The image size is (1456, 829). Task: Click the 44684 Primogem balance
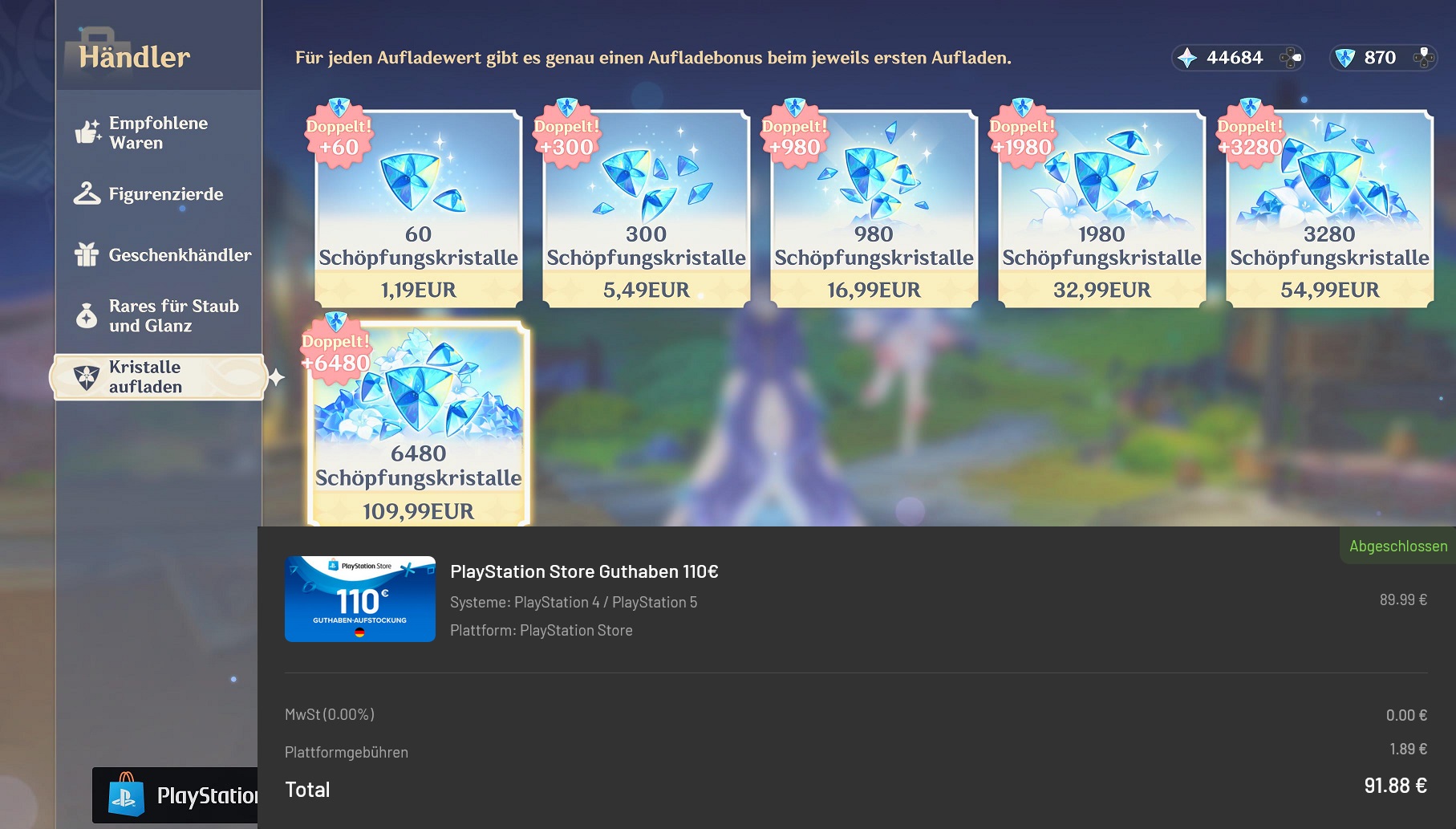[1235, 58]
